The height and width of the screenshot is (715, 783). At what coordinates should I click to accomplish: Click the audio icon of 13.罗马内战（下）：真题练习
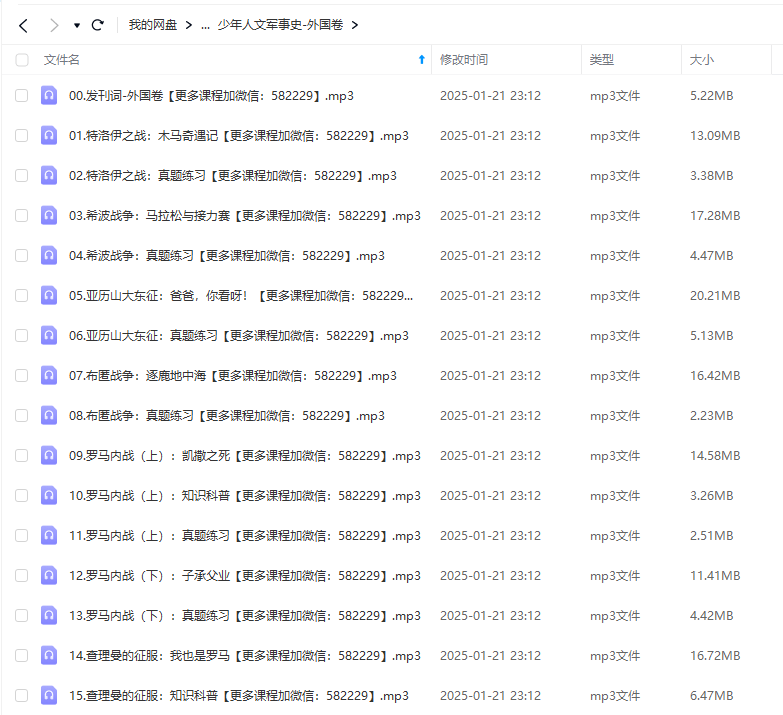(x=49, y=615)
